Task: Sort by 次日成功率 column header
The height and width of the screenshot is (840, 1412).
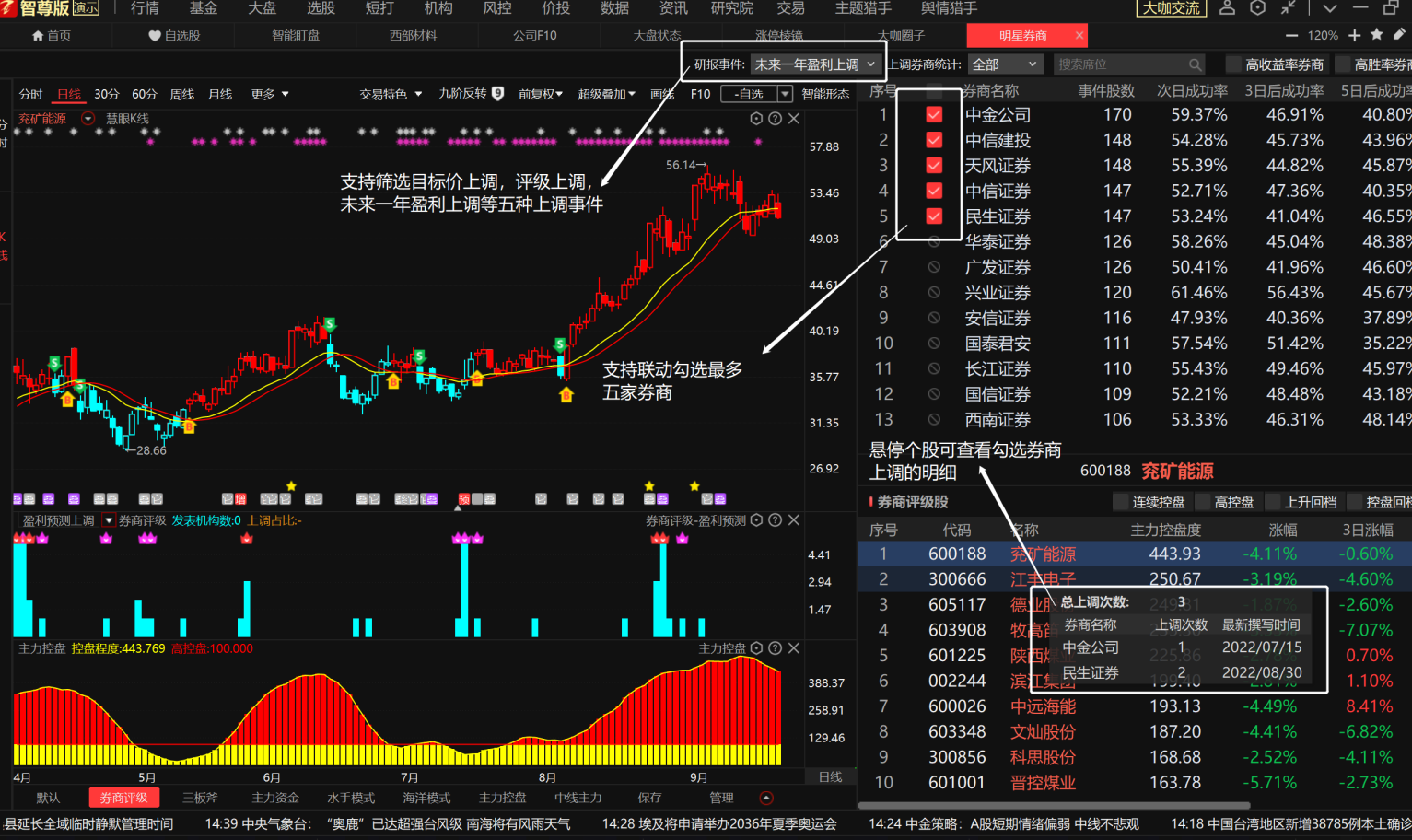Action: coord(1192,91)
